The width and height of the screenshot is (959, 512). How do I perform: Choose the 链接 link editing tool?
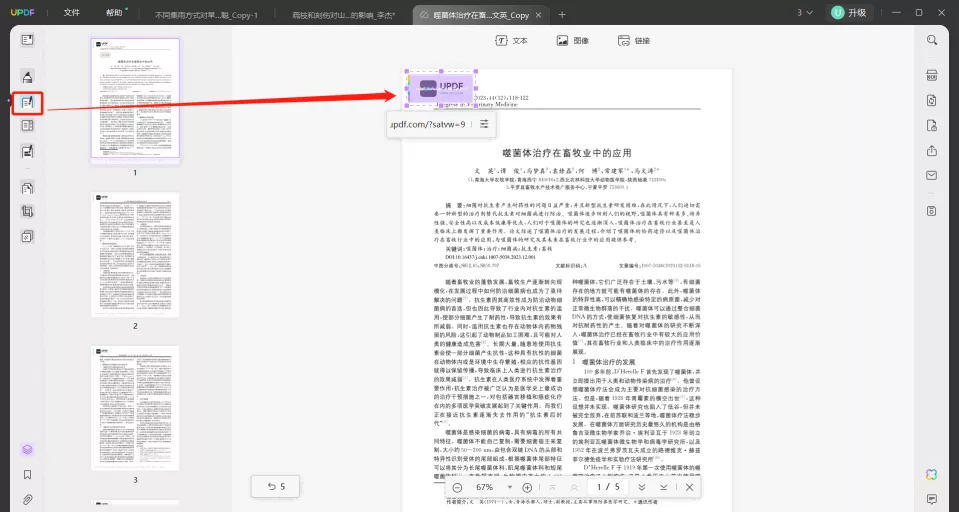[x=634, y=40]
